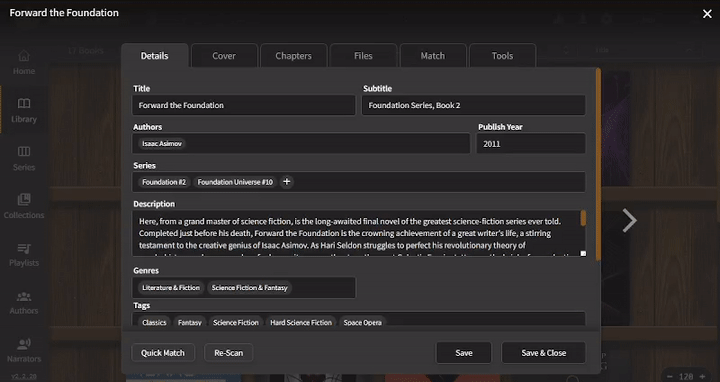Viewport: 720px width, 382px height.
Task: Switch to the Match tab
Action: tap(433, 56)
